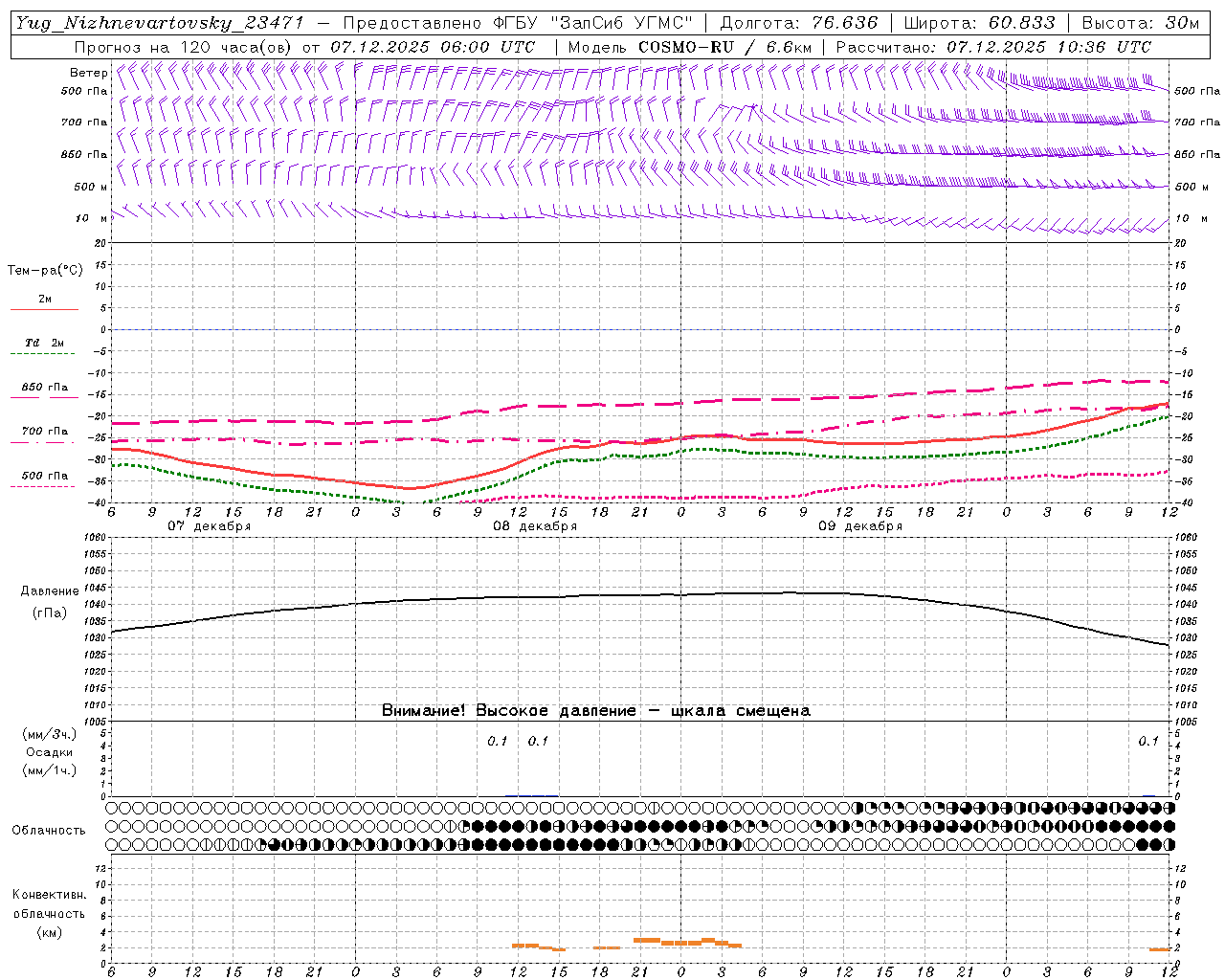Click 'Прогноз на 120 часа(ов)' forecast header
This screenshot has height=980, width=1225.
click(x=184, y=47)
